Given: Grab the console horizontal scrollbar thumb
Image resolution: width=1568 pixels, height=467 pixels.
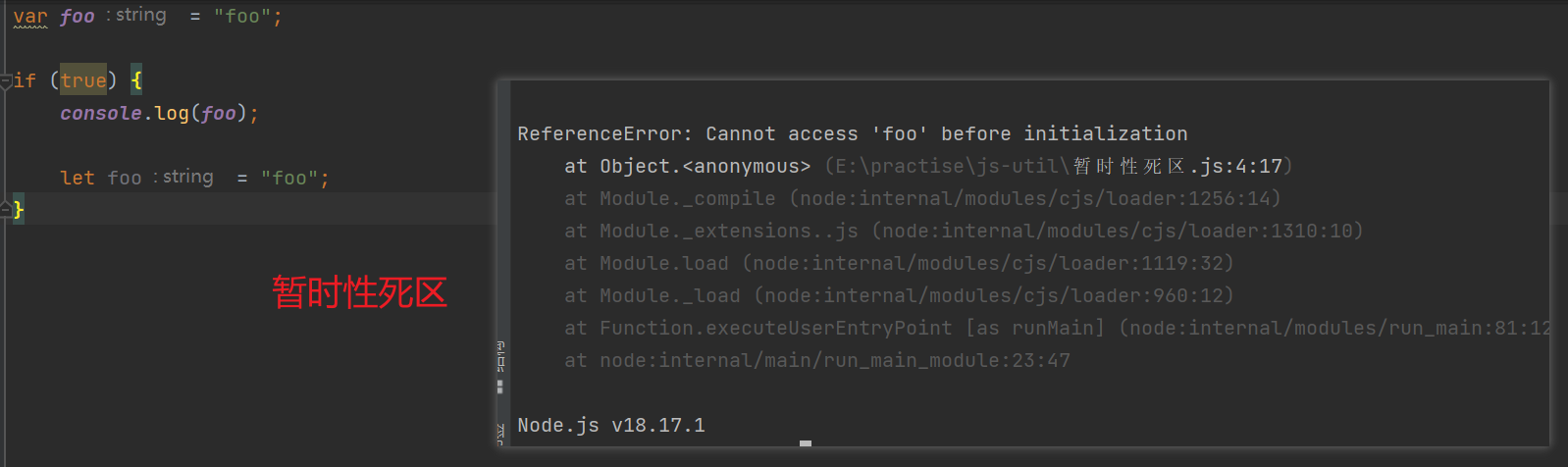Looking at the screenshot, I should click(x=806, y=443).
